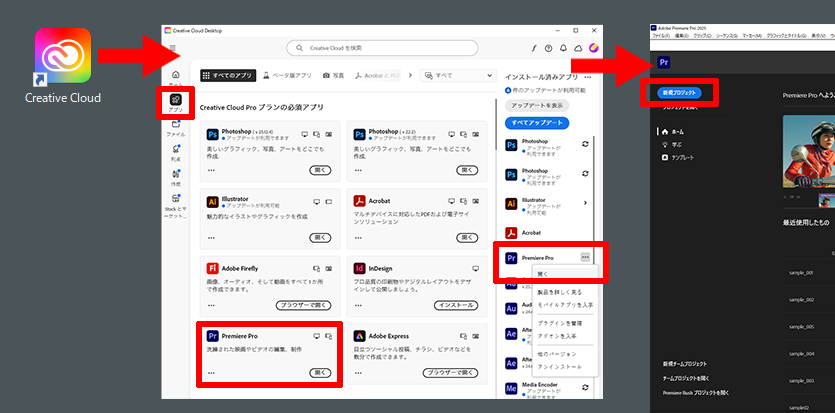835x413 pixels.
Task: Expand more category tabs with the chevron
Action: tap(410, 76)
